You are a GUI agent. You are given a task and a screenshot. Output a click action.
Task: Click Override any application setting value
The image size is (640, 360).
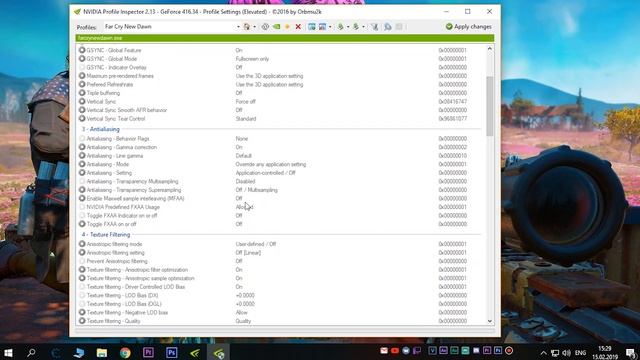[271, 164]
